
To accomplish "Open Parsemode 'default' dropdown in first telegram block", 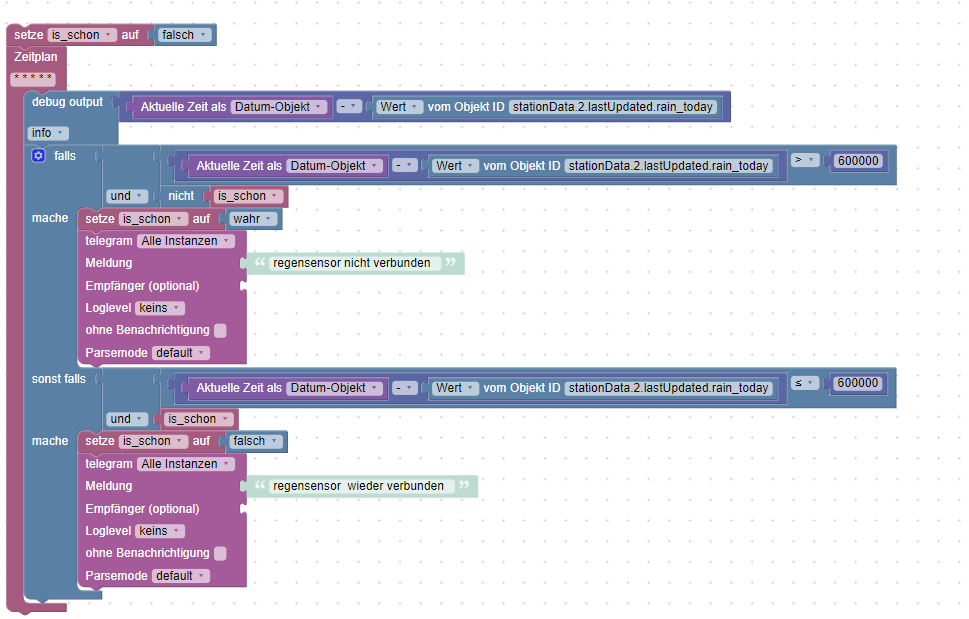I will [180, 353].
